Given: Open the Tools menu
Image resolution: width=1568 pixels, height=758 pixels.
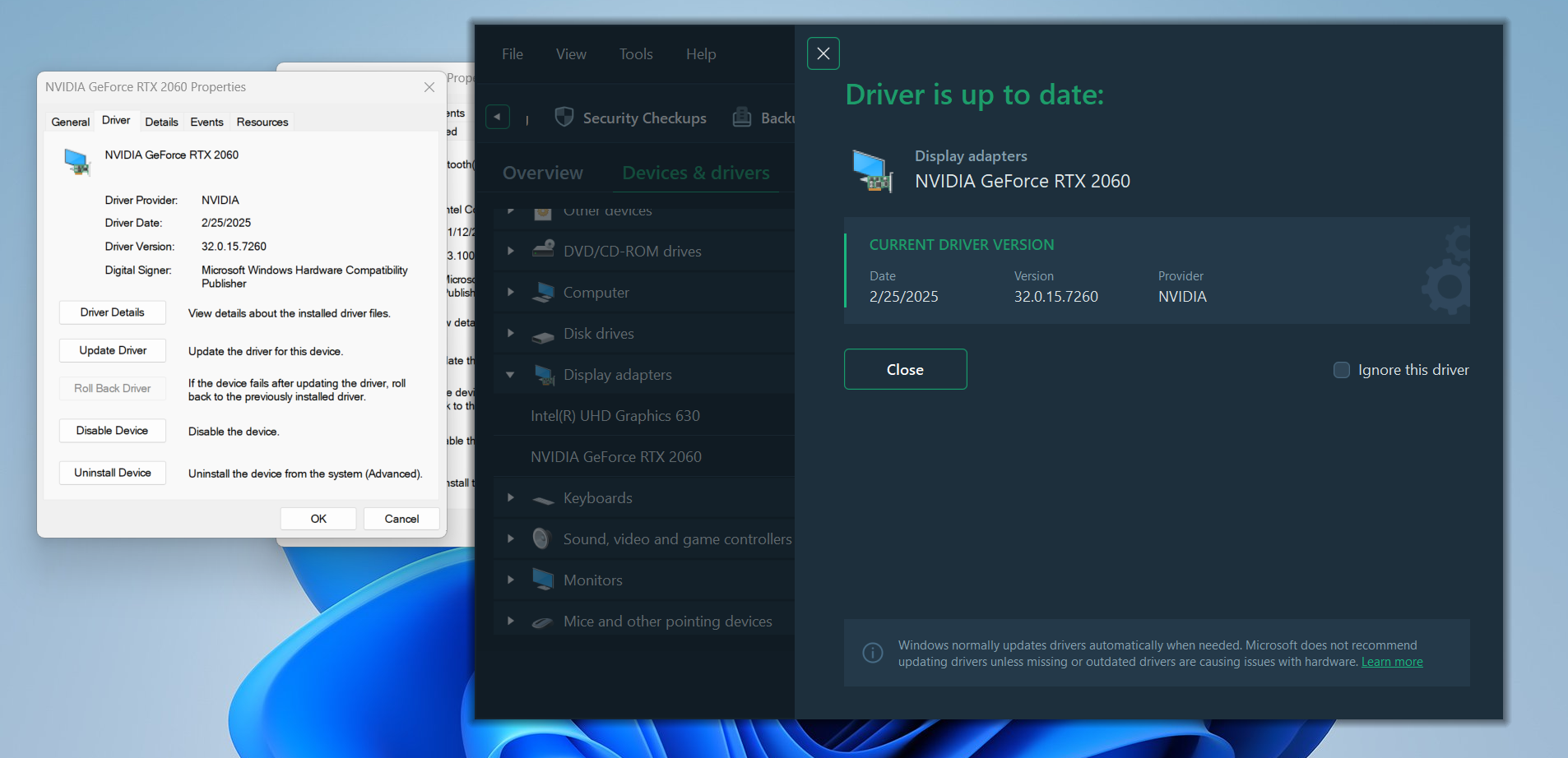Looking at the screenshot, I should pyautogui.click(x=636, y=54).
